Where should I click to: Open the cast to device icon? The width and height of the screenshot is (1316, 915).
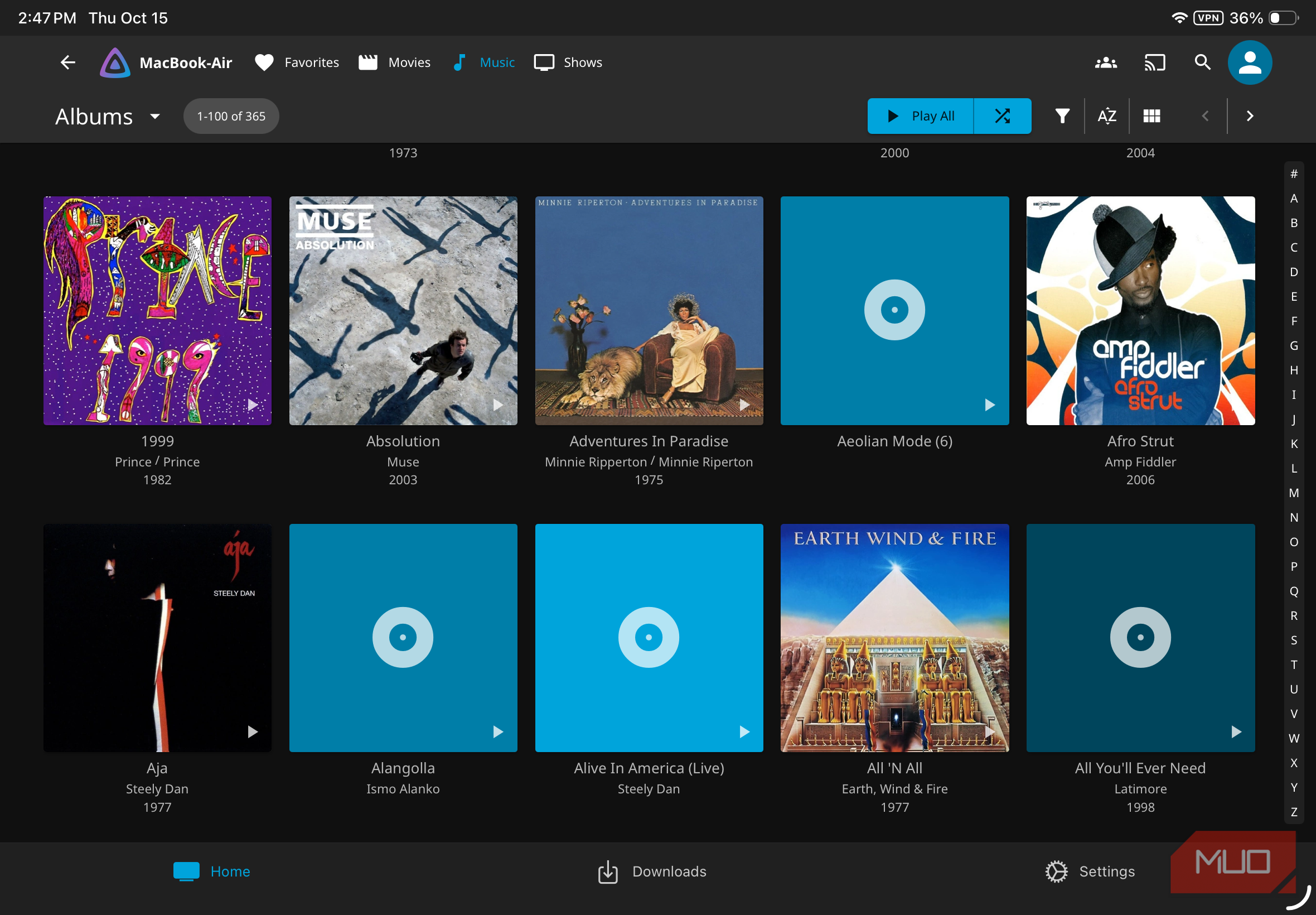1154,62
